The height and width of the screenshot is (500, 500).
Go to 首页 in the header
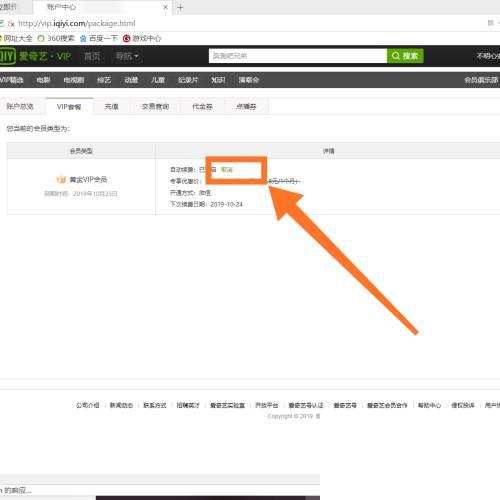tap(92, 56)
